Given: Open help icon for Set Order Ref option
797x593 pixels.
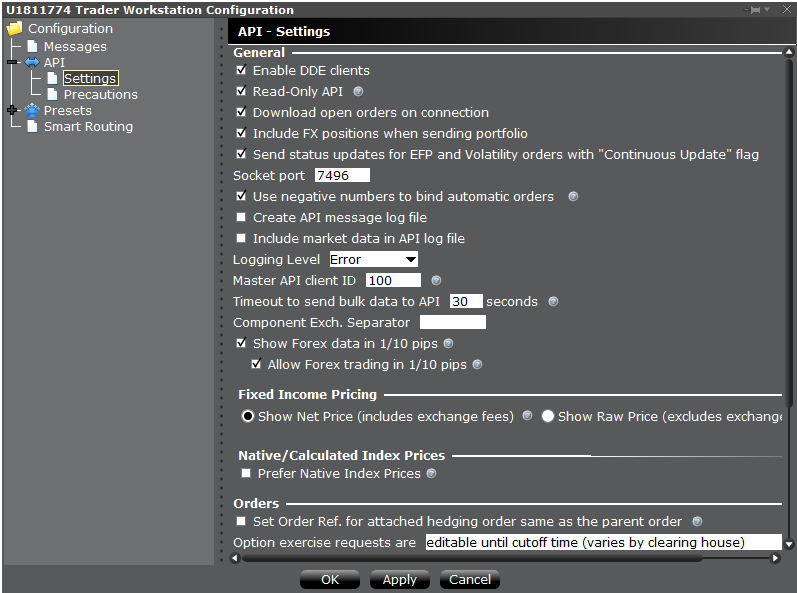Looking at the screenshot, I should [697, 521].
